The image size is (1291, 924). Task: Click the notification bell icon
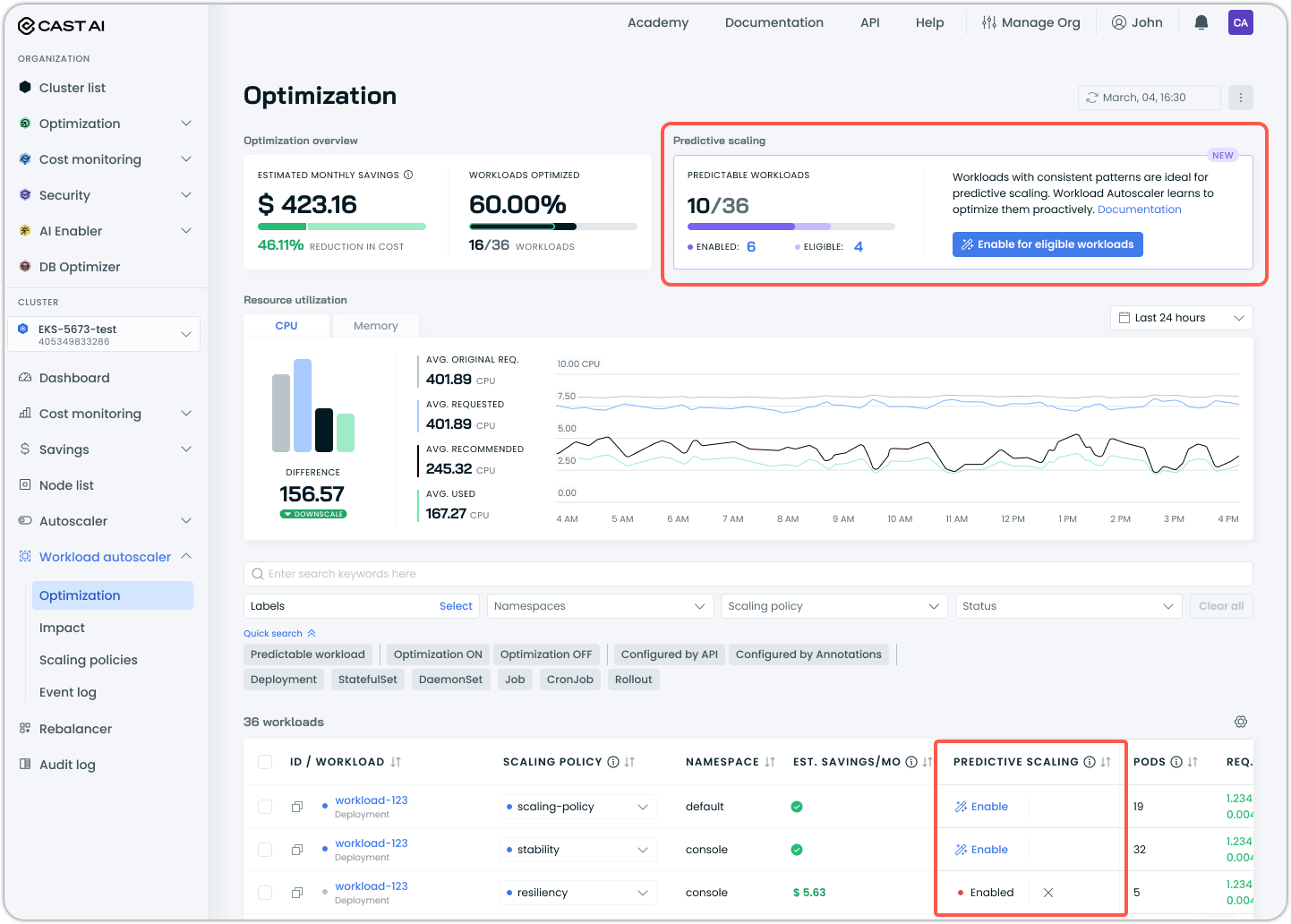pos(1201,22)
